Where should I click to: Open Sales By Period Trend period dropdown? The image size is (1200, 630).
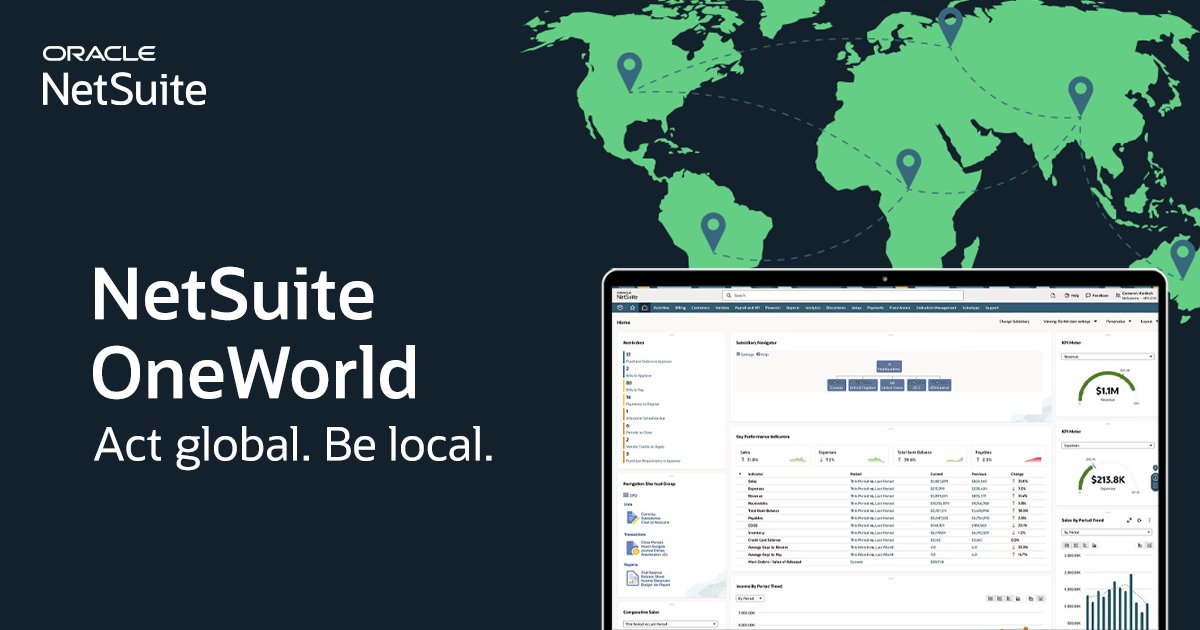pos(1106,532)
